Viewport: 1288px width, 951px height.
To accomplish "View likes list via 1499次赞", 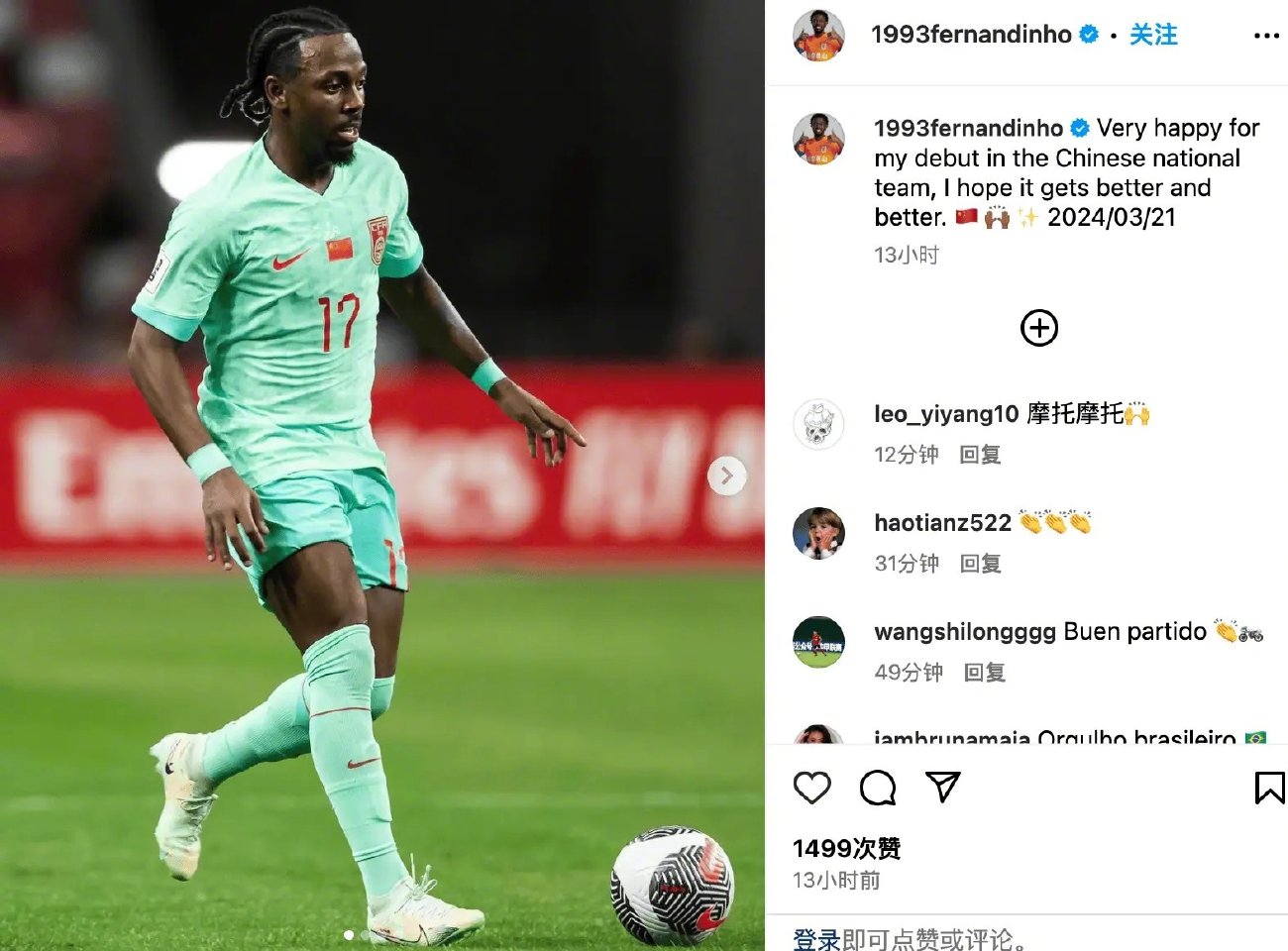I will (847, 848).
